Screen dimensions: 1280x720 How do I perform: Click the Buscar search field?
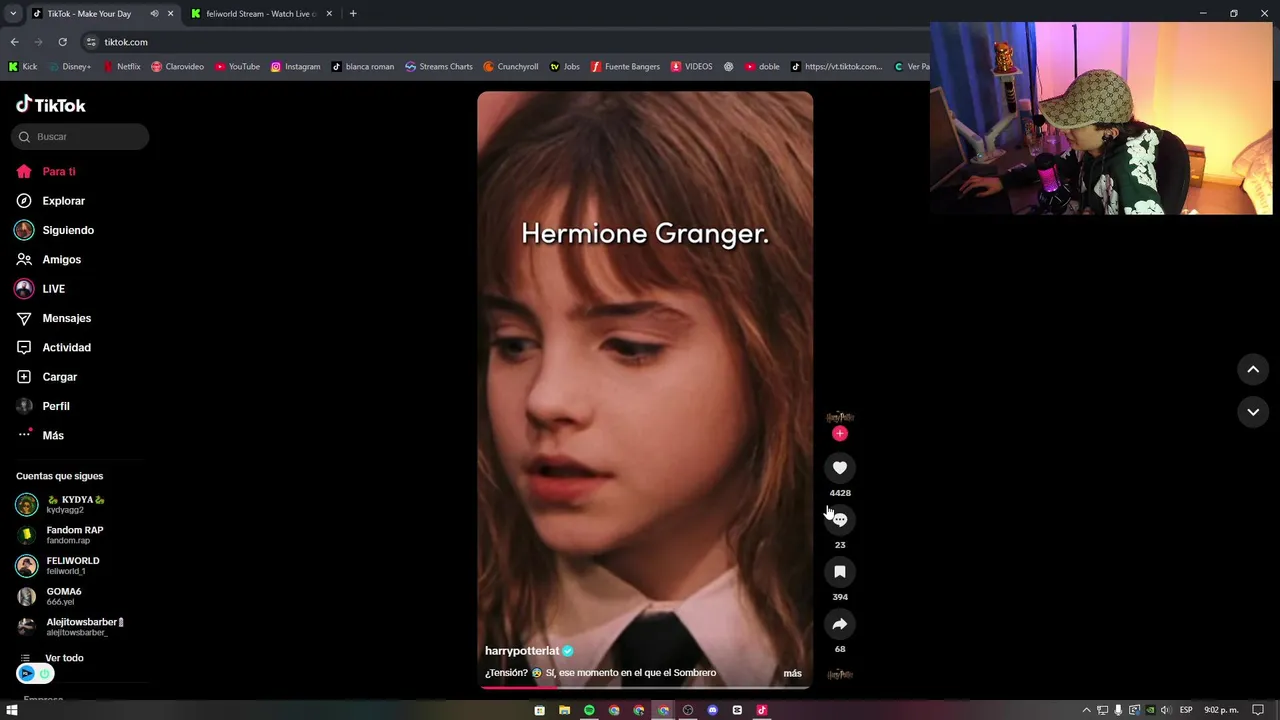coord(80,137)
